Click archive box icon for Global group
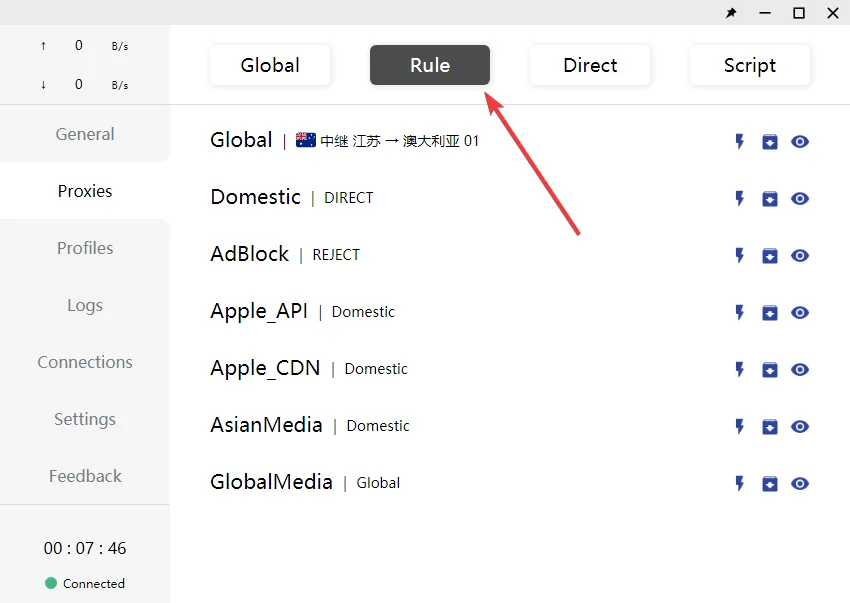Screen dimensions: 850x603 point(770,142)
